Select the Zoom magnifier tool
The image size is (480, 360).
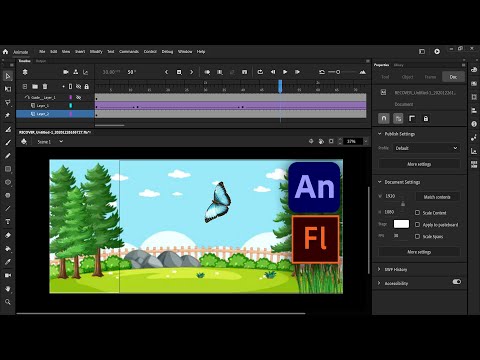(x=8, y=302)
